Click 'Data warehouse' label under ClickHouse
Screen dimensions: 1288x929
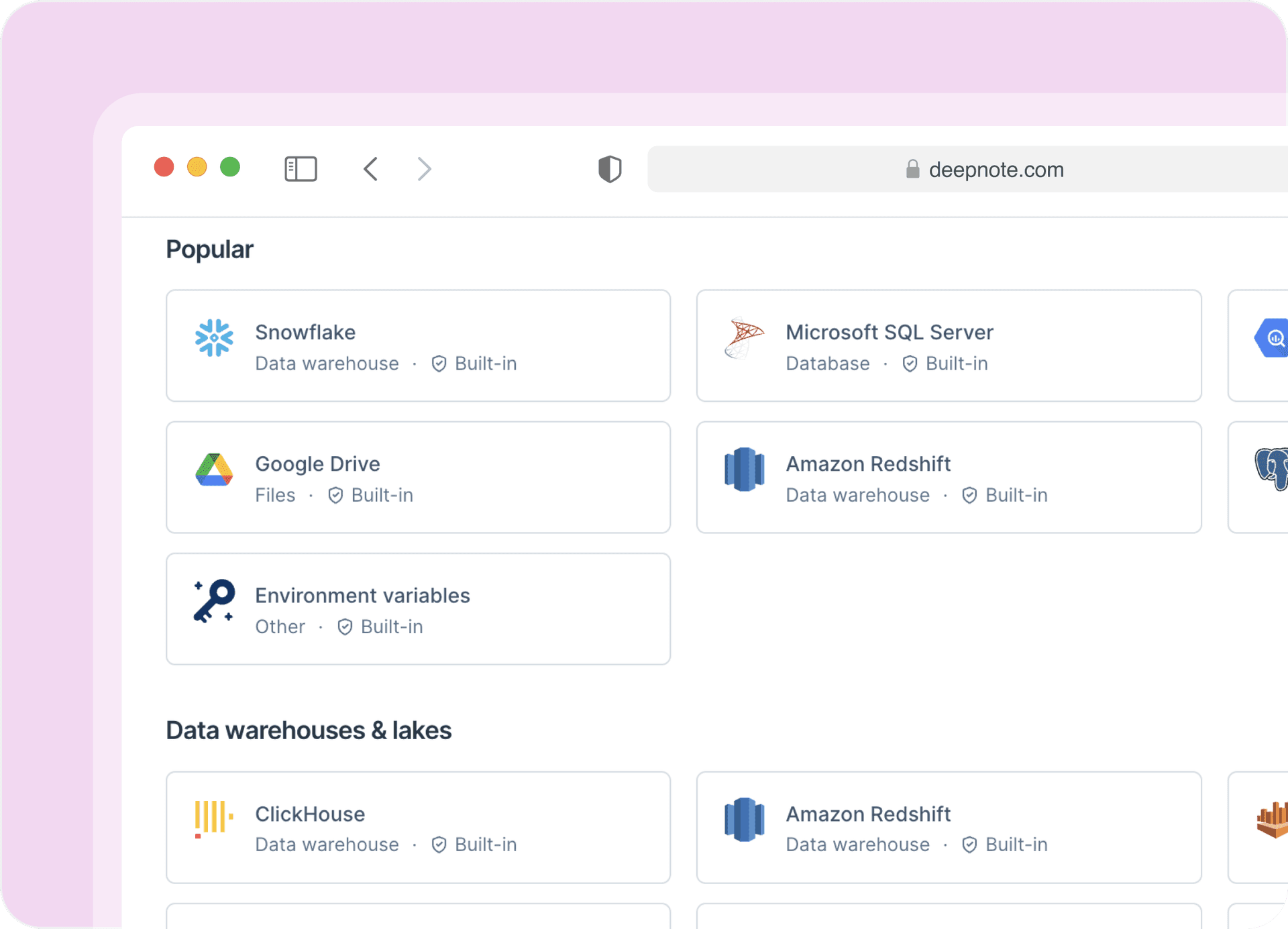[327, 844]
